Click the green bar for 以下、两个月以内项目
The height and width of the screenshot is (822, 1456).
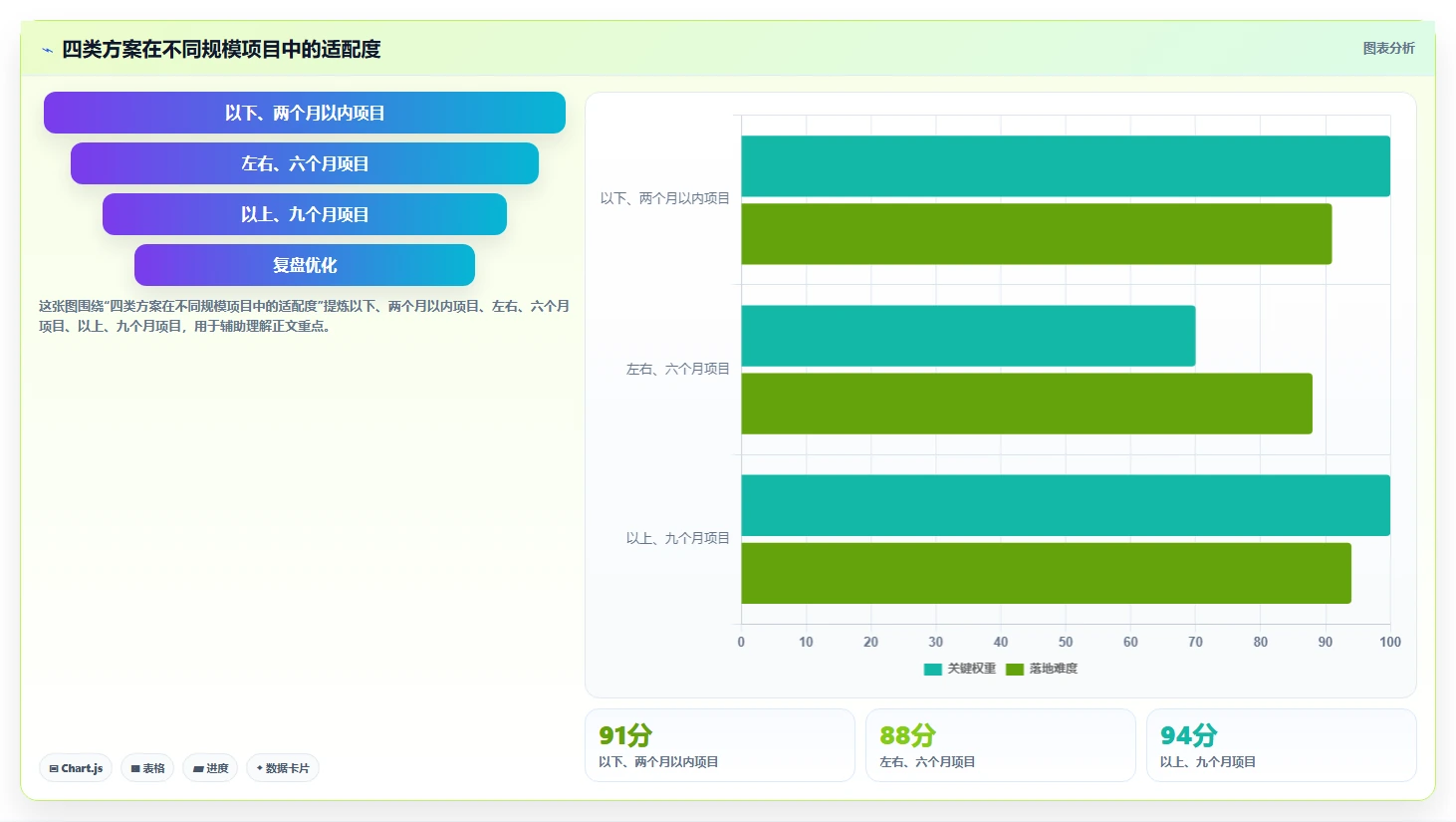click(x=1037, y=234)
